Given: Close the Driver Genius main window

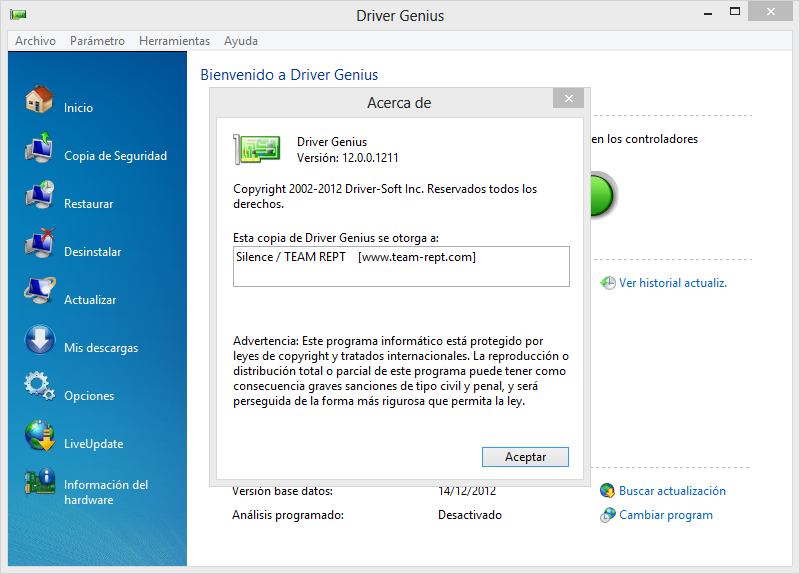Looking at the screenshot, I should pyautogui.click(x=770, y=11).
